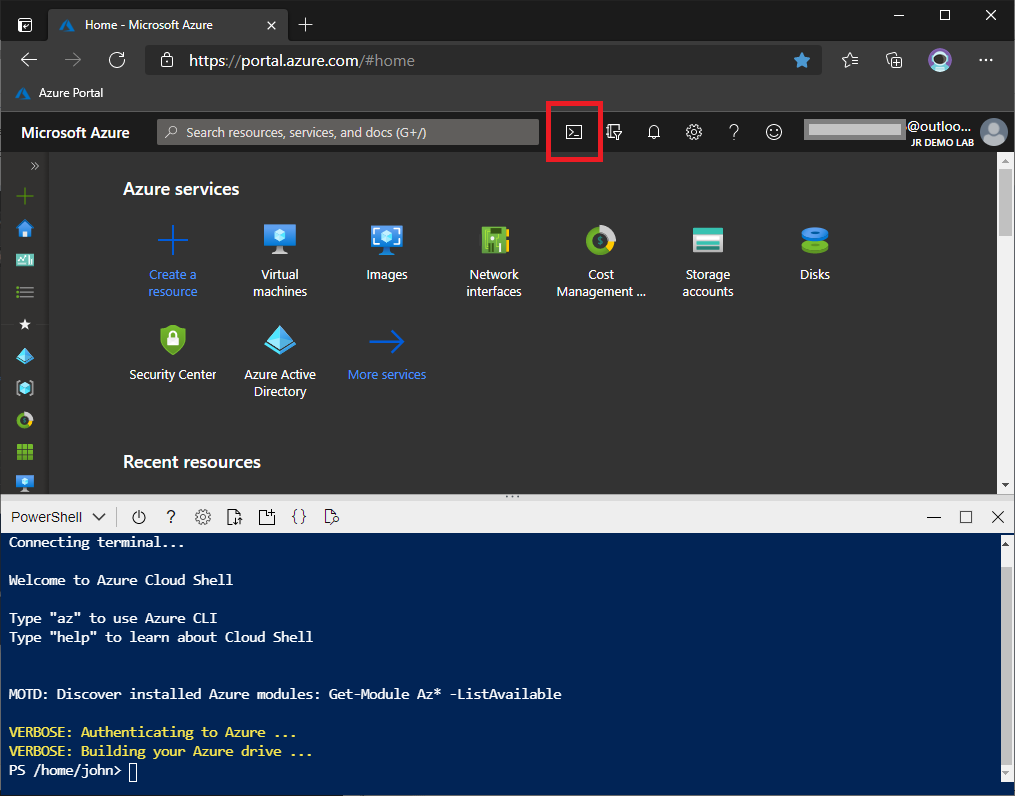The height and width of the screenshot is (796, 1015).
Task: Open the PowerShell shell selector dropdown
Action: tap(57, 517)
